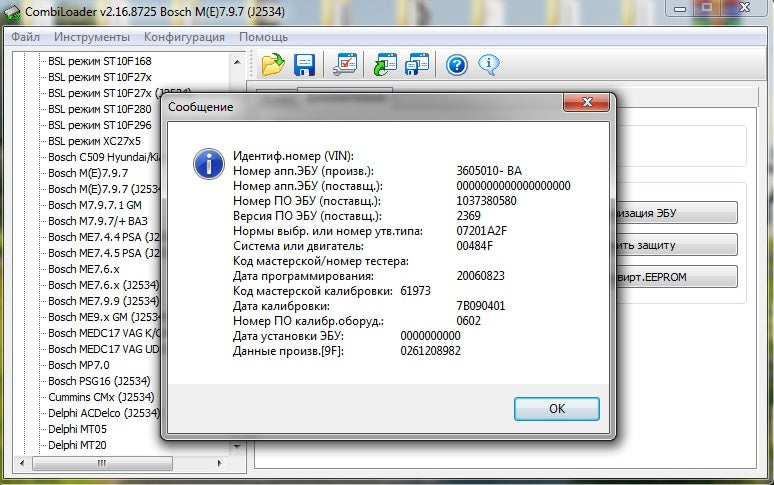The width and height of the screenshot is (774, 485).
Task: Click approval number value 07201A2F
Action: pos(482,231)
